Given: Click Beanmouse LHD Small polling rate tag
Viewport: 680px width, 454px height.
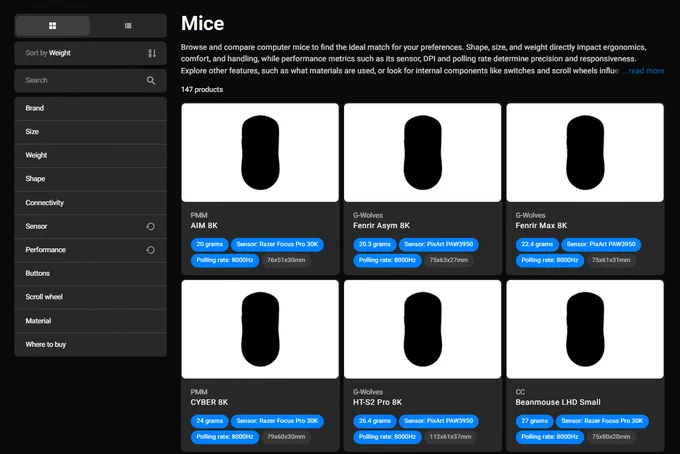Looking at the screenshot, I should (x=549, y=437).
